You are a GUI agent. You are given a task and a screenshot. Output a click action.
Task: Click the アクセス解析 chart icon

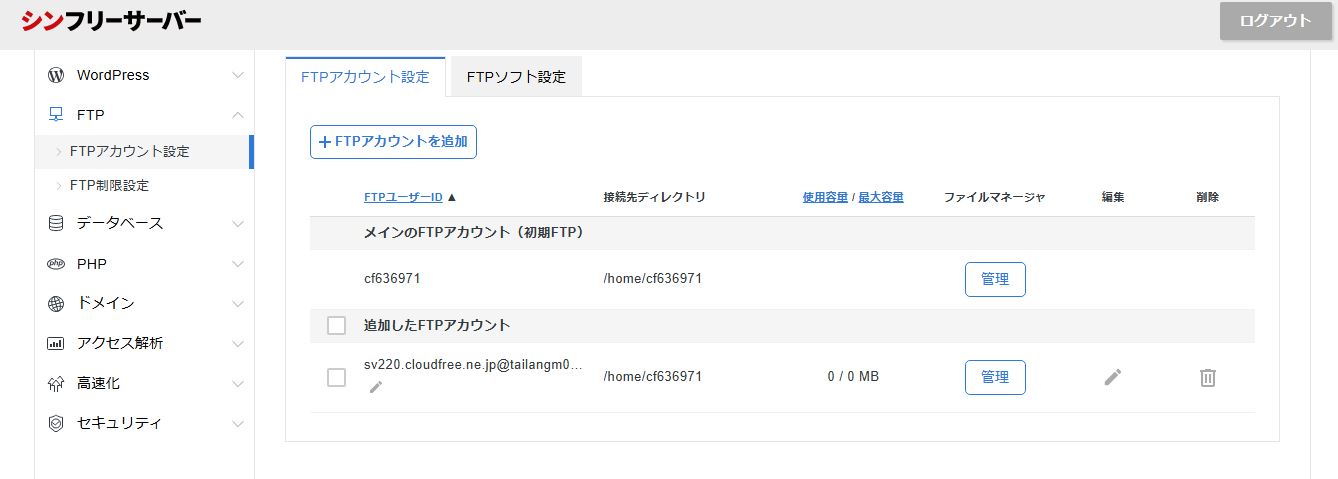[x=56, y=343]
